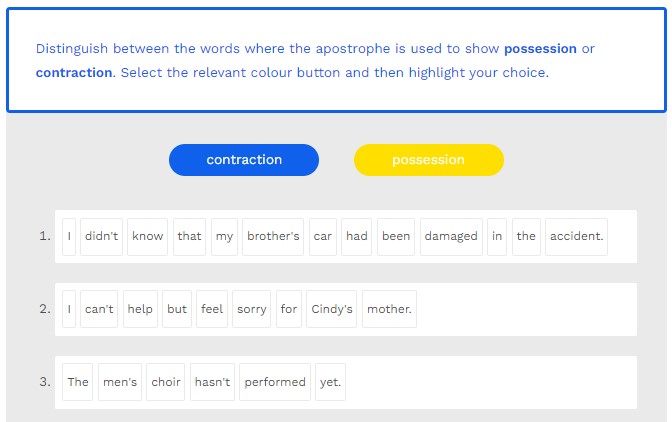Click the word "accident." in sentence 1

click(x=576, y=237)
